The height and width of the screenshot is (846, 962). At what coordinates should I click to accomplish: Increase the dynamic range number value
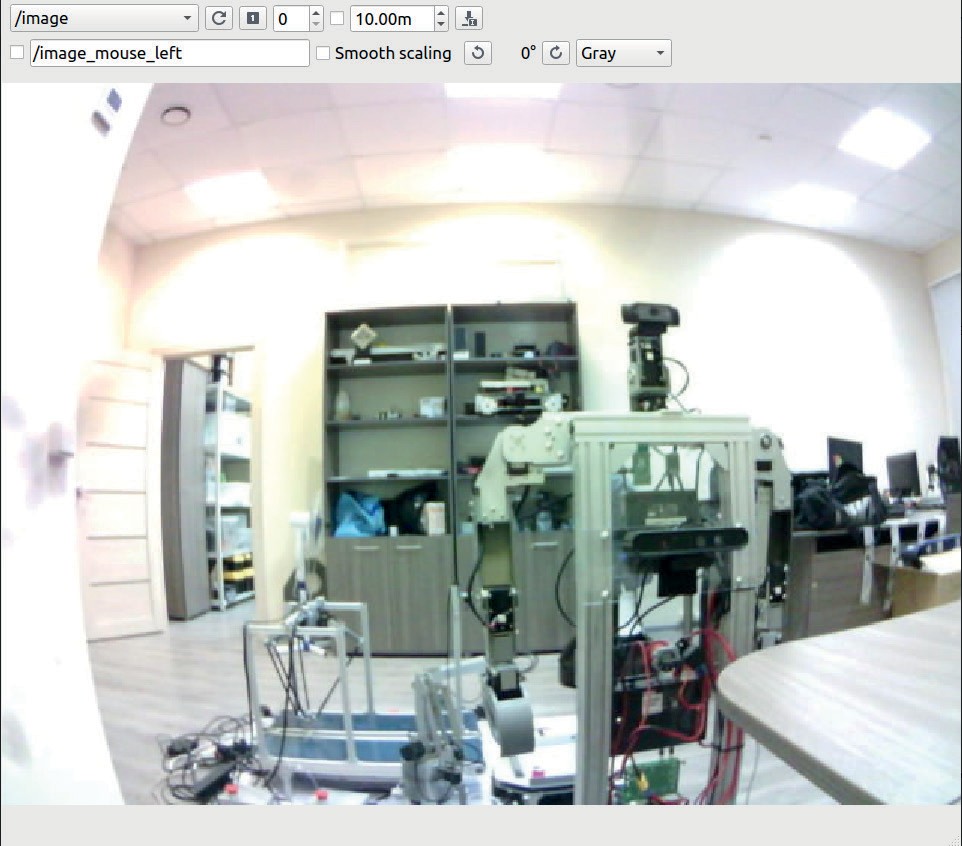(316, 13)
